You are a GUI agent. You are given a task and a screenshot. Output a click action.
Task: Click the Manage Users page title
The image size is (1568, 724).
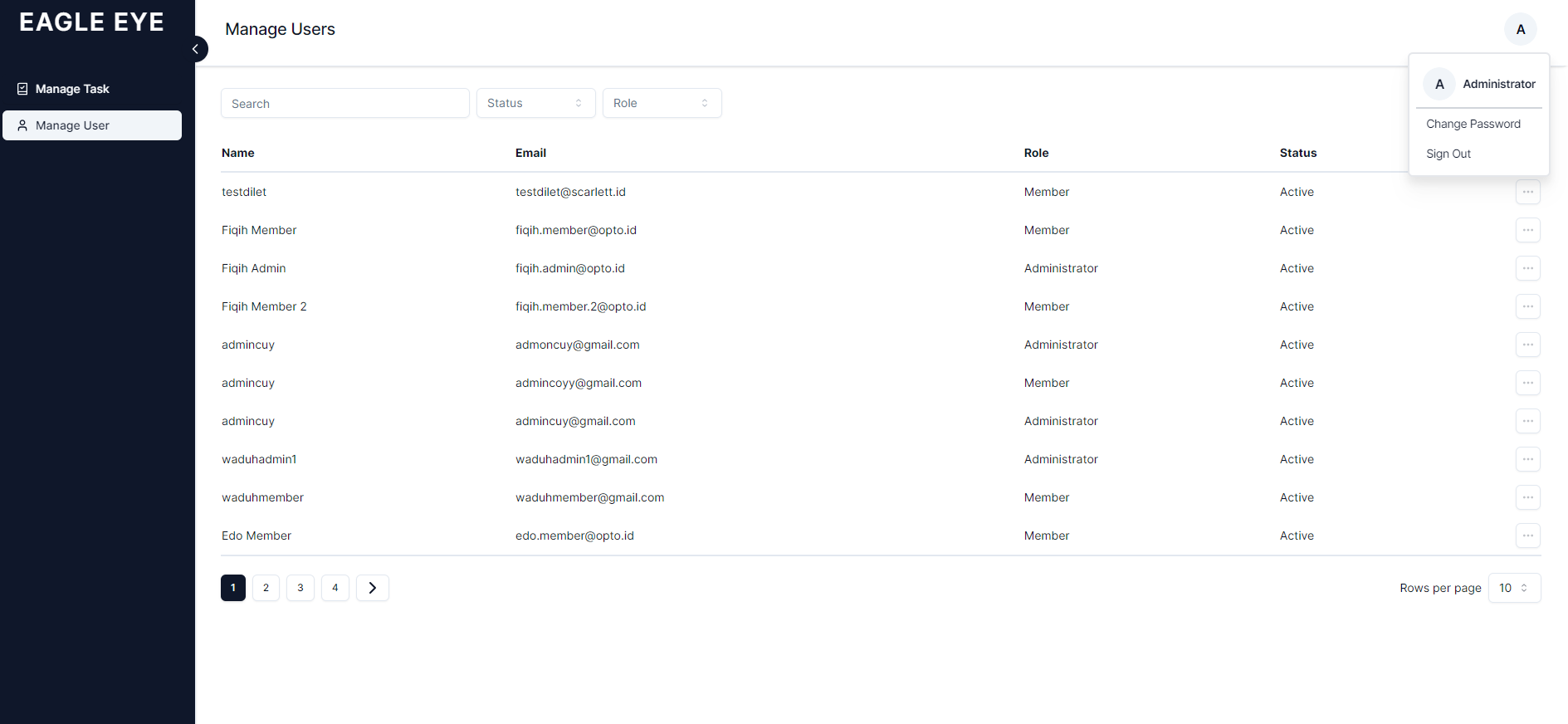click(x=280, y=29)
